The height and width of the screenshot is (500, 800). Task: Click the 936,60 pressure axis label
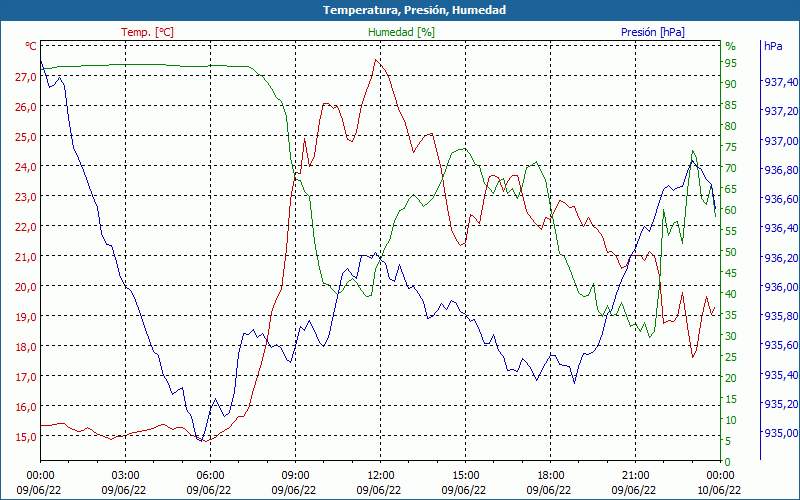pos(780,199)
